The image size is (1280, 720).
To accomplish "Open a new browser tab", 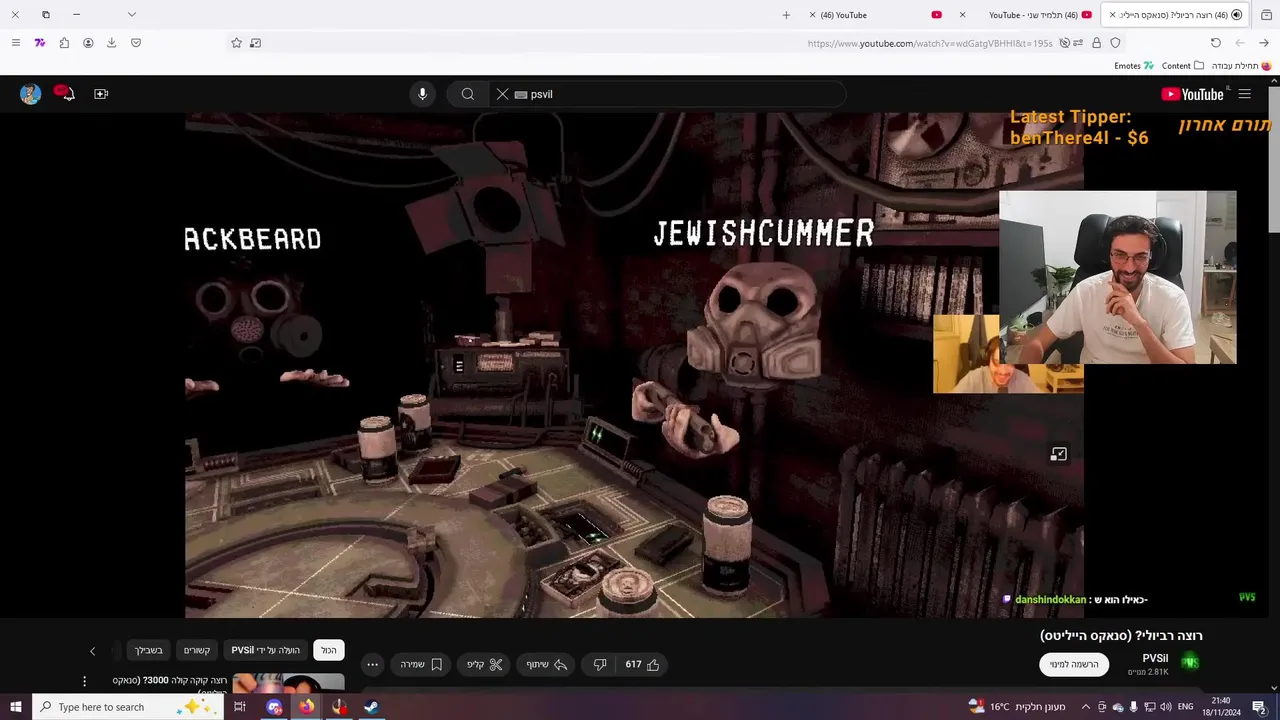I will pyautogui.click(x=786, y=15).
